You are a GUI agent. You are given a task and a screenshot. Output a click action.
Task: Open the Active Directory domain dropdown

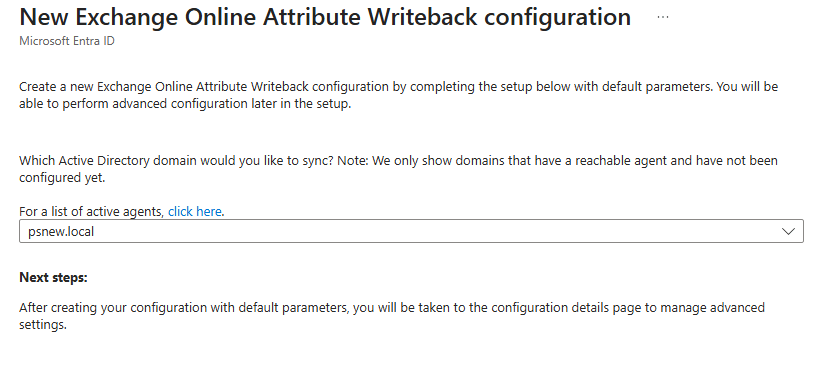pyautogui.click(x=411, y=231)
